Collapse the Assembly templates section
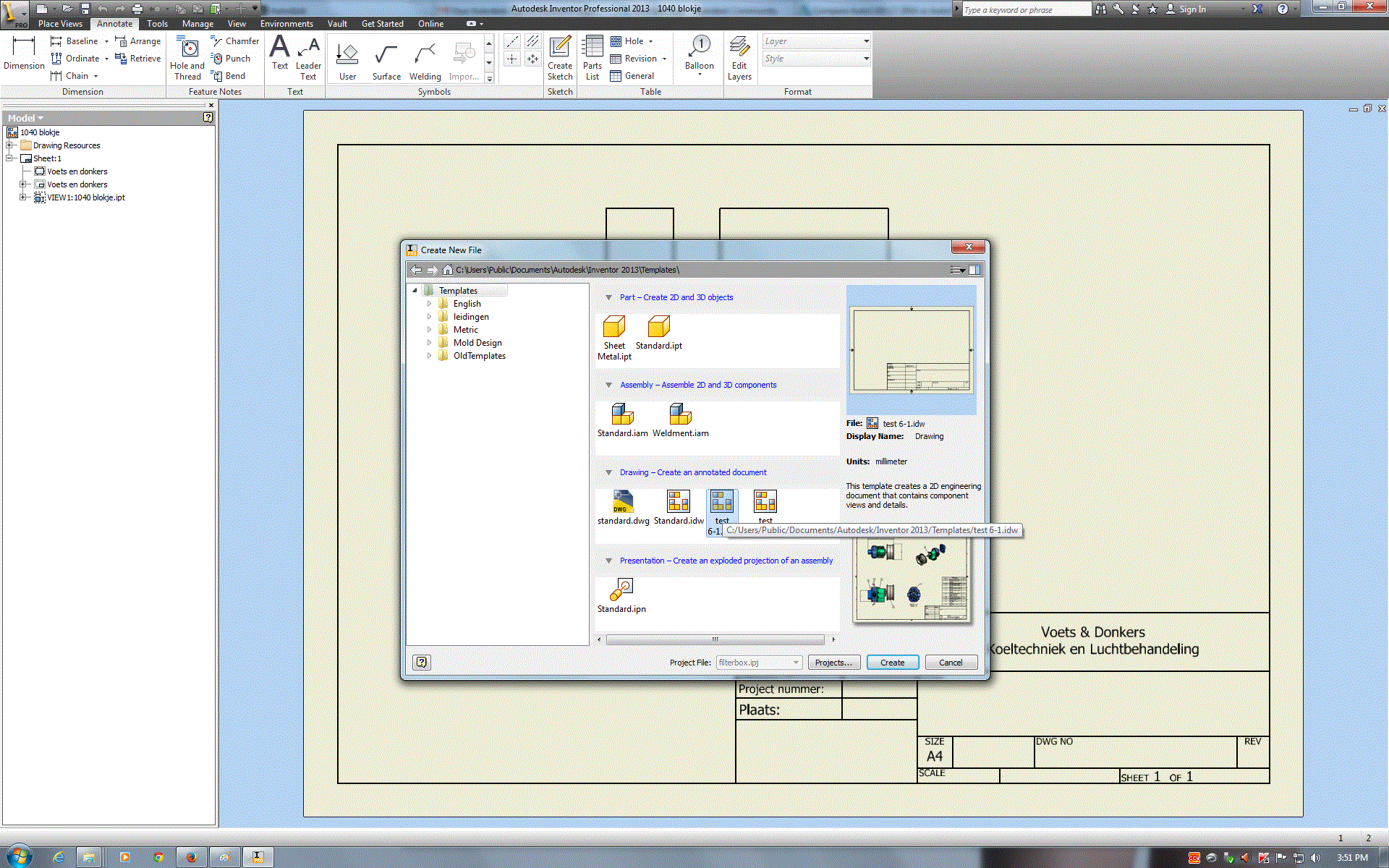This screenshot has height=868, width=1389. [608, 385]
